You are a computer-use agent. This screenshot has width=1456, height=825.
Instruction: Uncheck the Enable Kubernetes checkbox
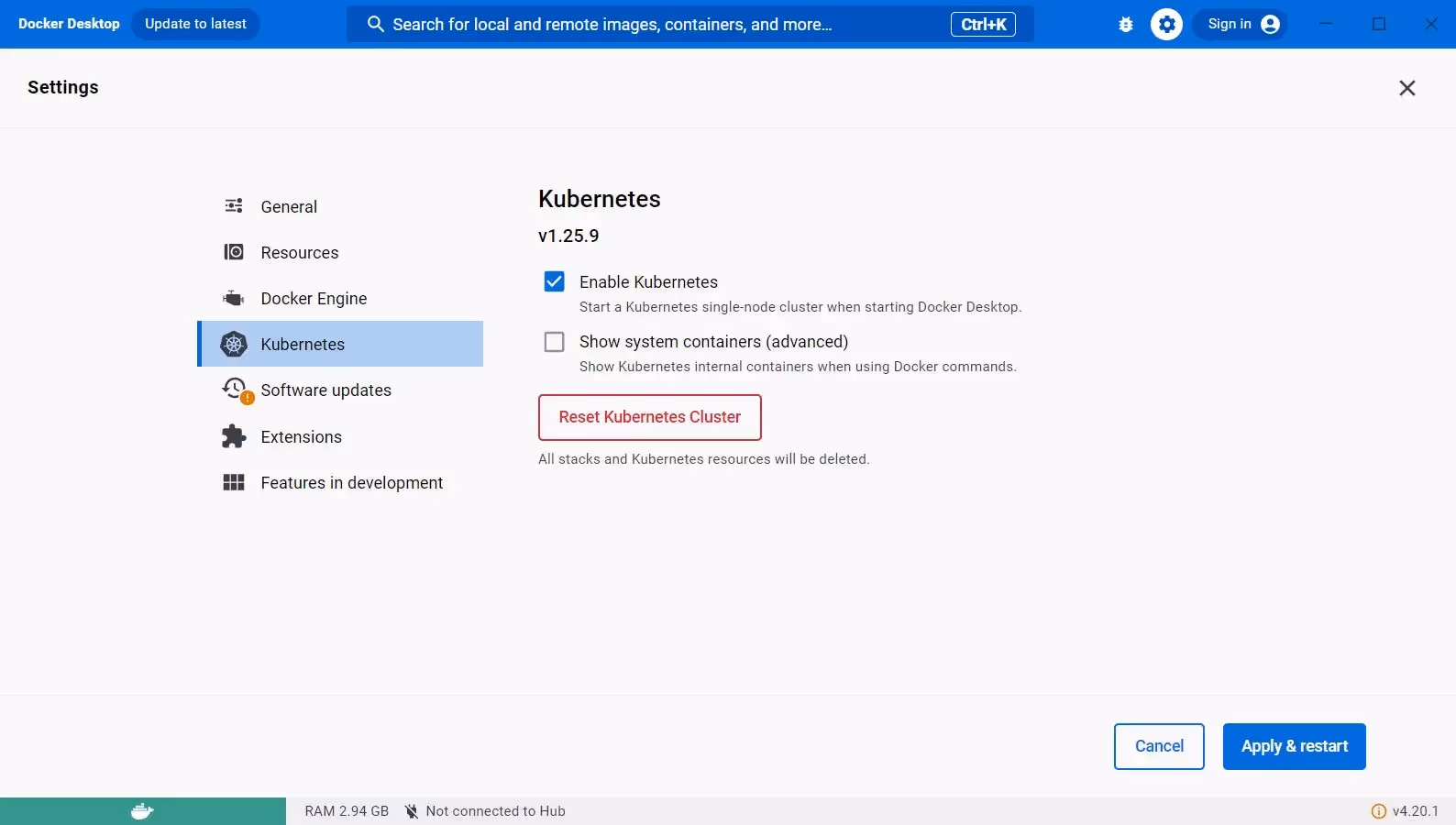554,281
